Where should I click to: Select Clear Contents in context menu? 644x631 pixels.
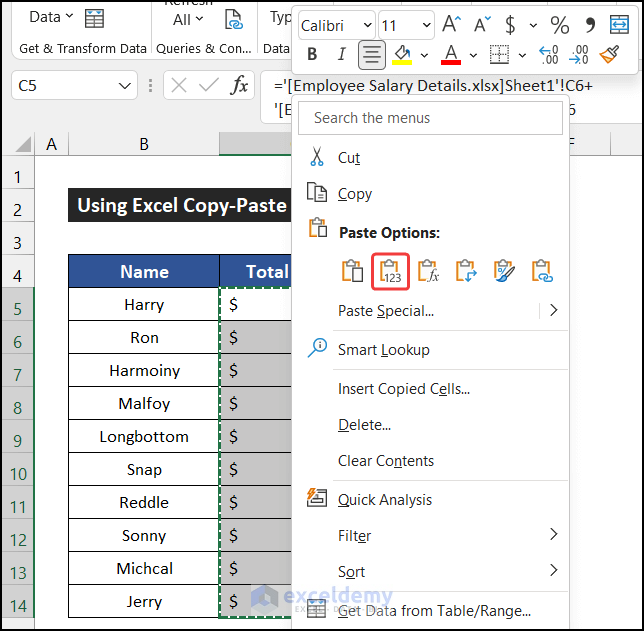click(x=385, y=461)
